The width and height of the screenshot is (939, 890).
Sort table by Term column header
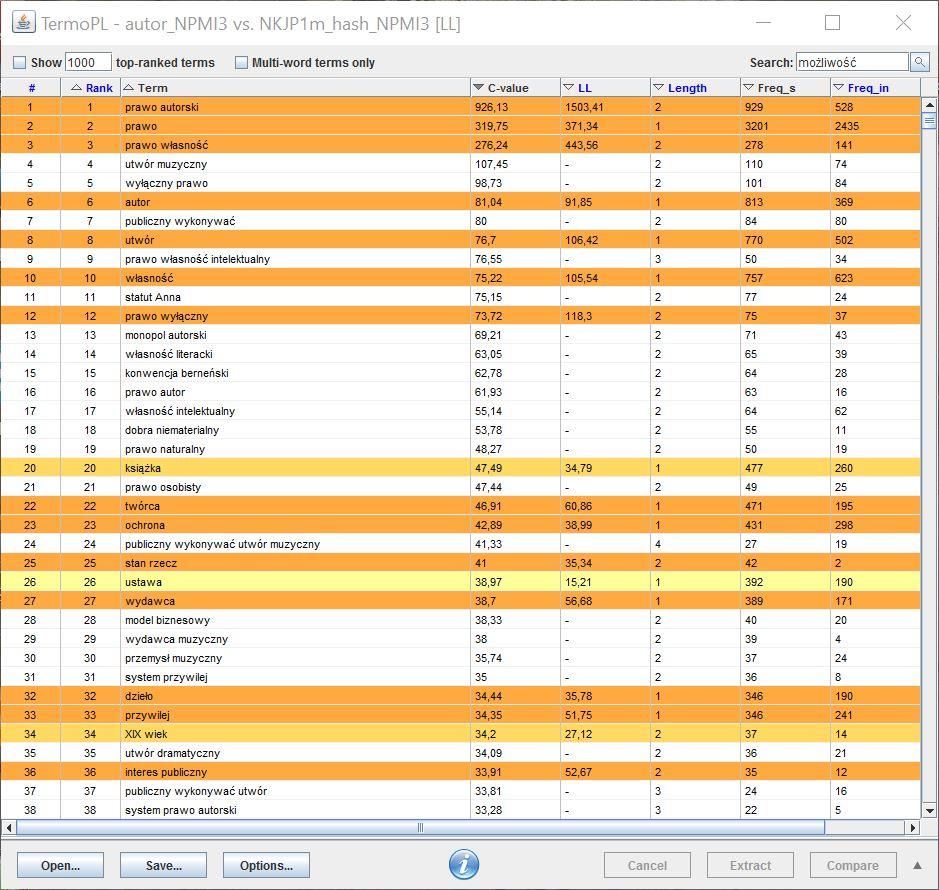296,87
